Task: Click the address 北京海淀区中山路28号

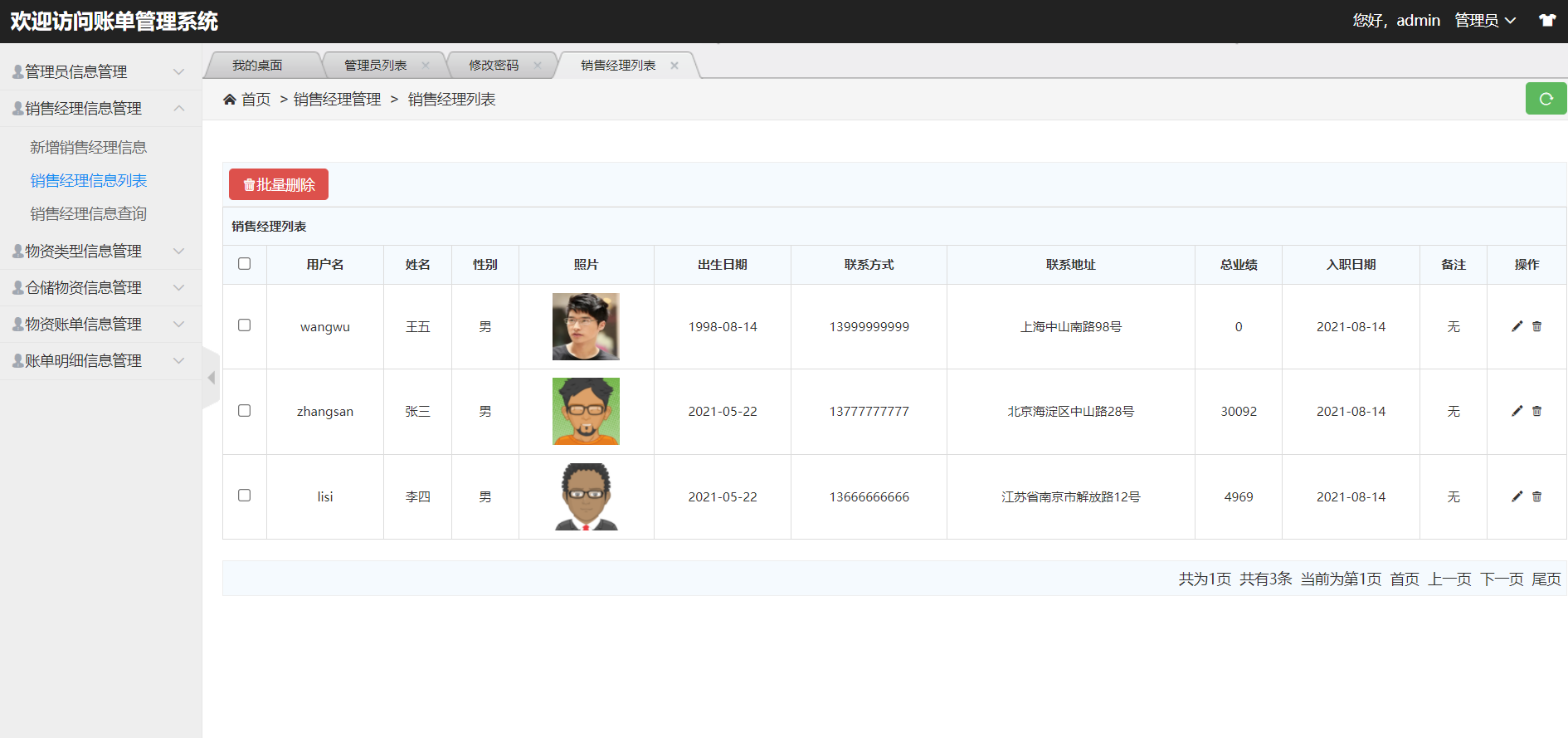Action: 1070,411
